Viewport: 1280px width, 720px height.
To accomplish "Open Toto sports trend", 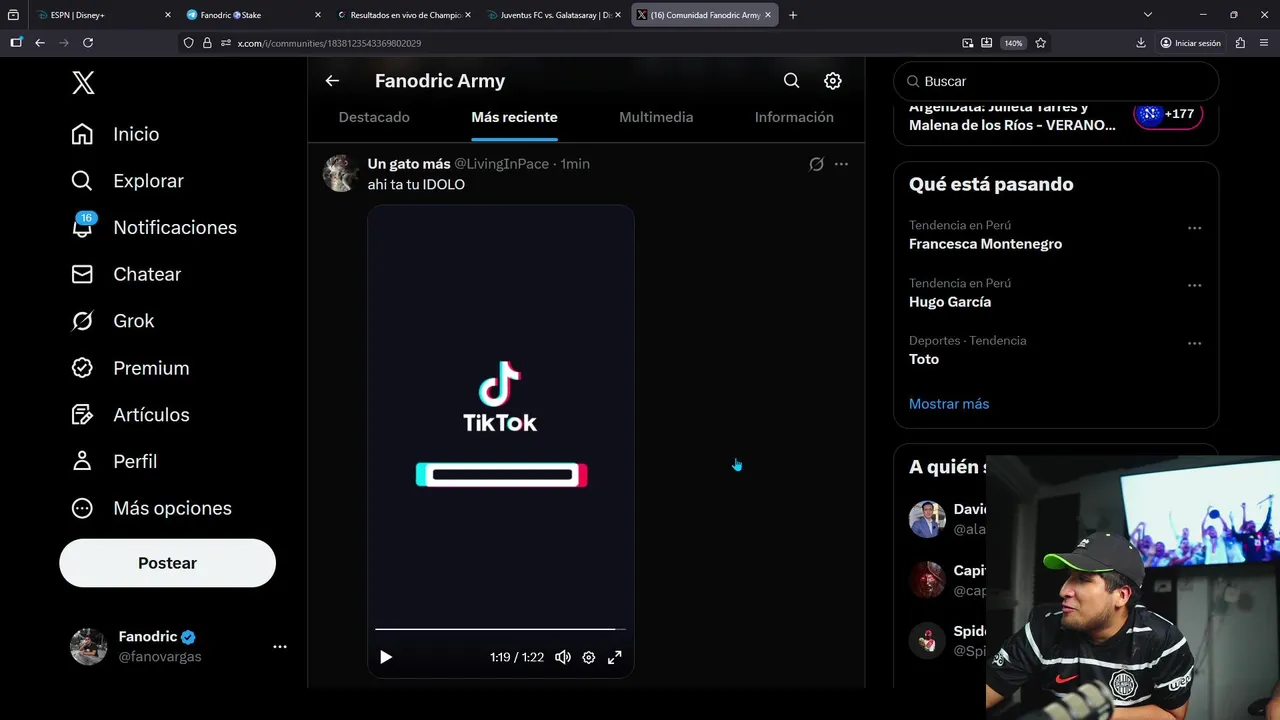I will point(924,359).
